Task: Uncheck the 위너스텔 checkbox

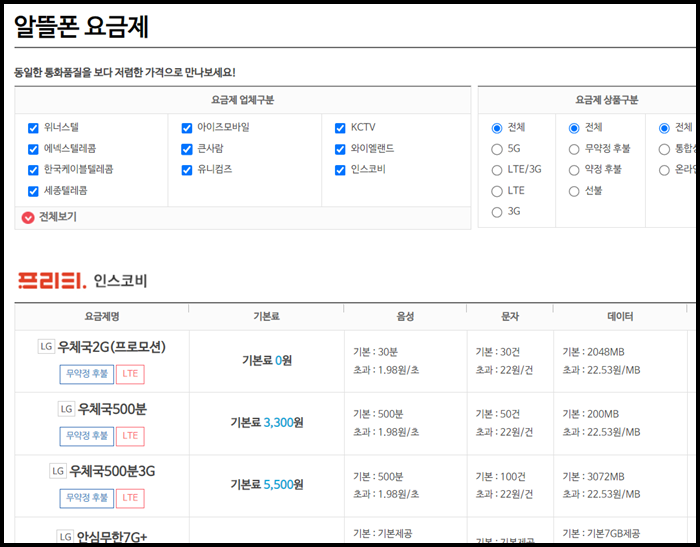Action: [33, 128]
